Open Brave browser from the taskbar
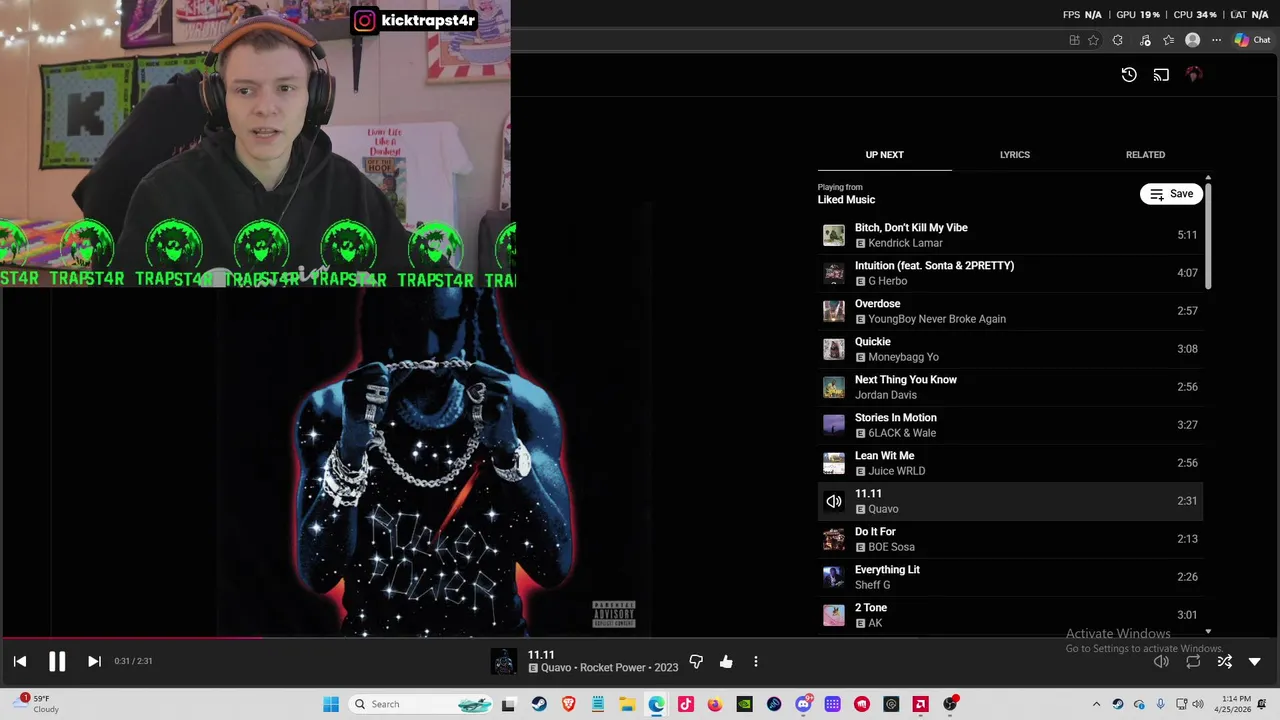This screenshot has width=1280, height=720. coord(569,704)
